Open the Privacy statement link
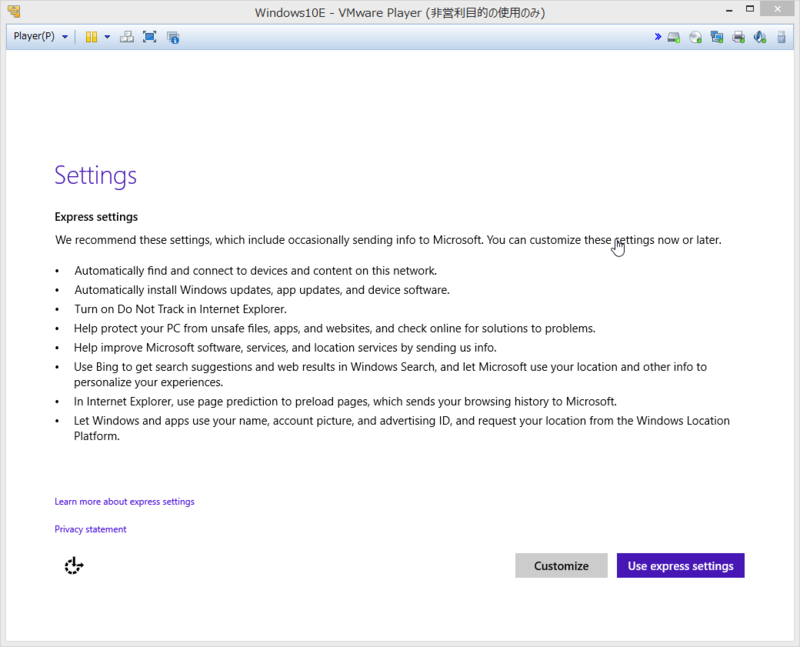This screenshot has height=647, width=800. pyautogui.click(x=90, y=529)
